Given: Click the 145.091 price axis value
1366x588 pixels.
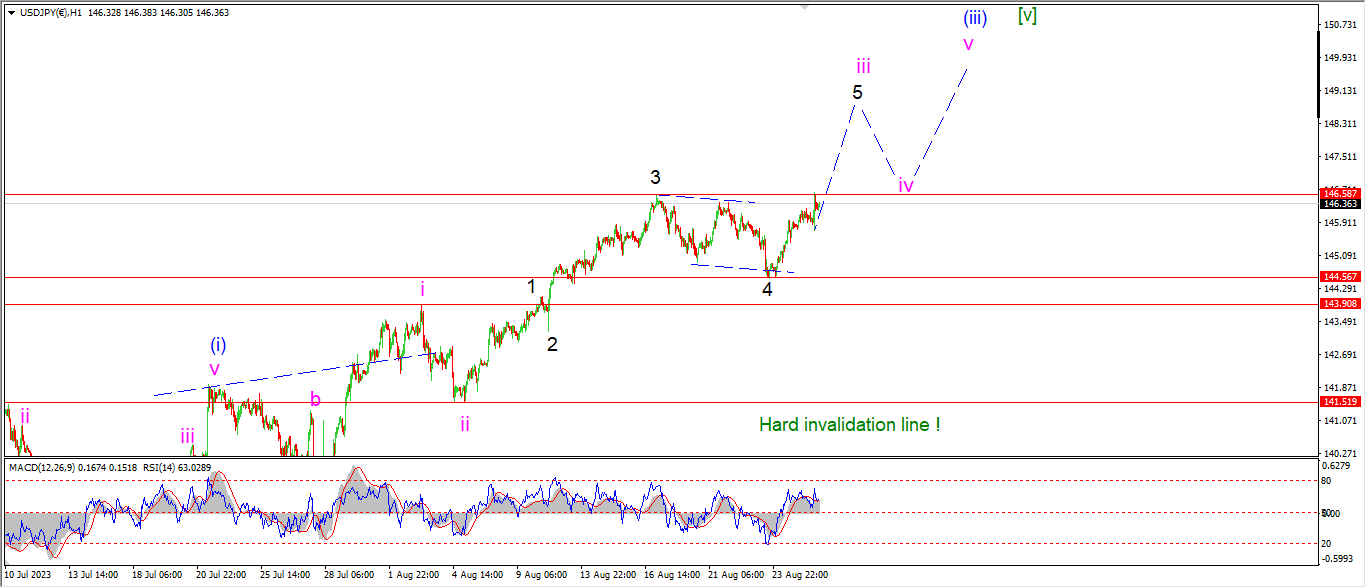Looking at the screenshot, I should pyautogui.click(x=1340, y=255).
